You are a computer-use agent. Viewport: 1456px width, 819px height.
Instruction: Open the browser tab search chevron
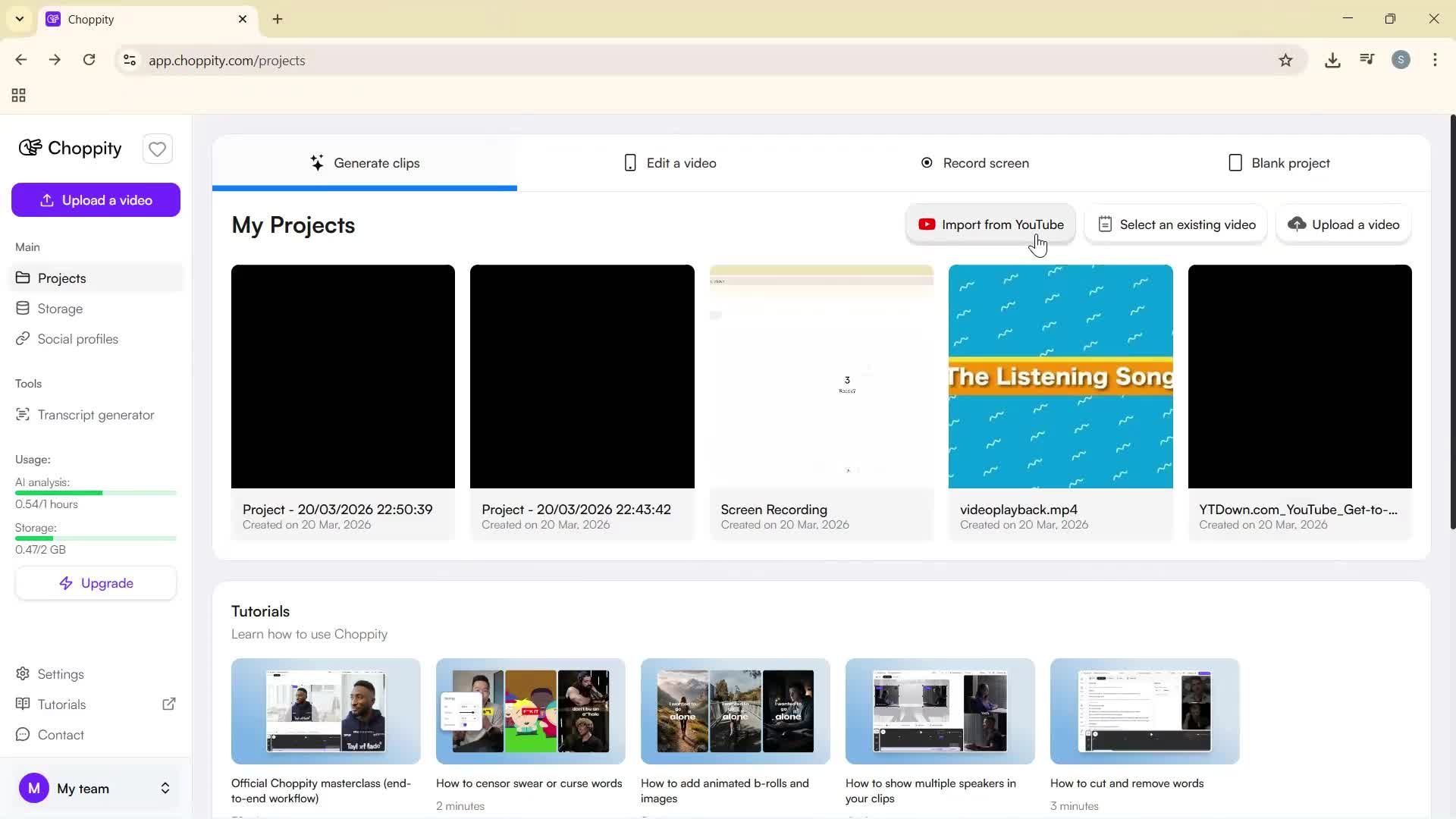click(x=19, y=18)
